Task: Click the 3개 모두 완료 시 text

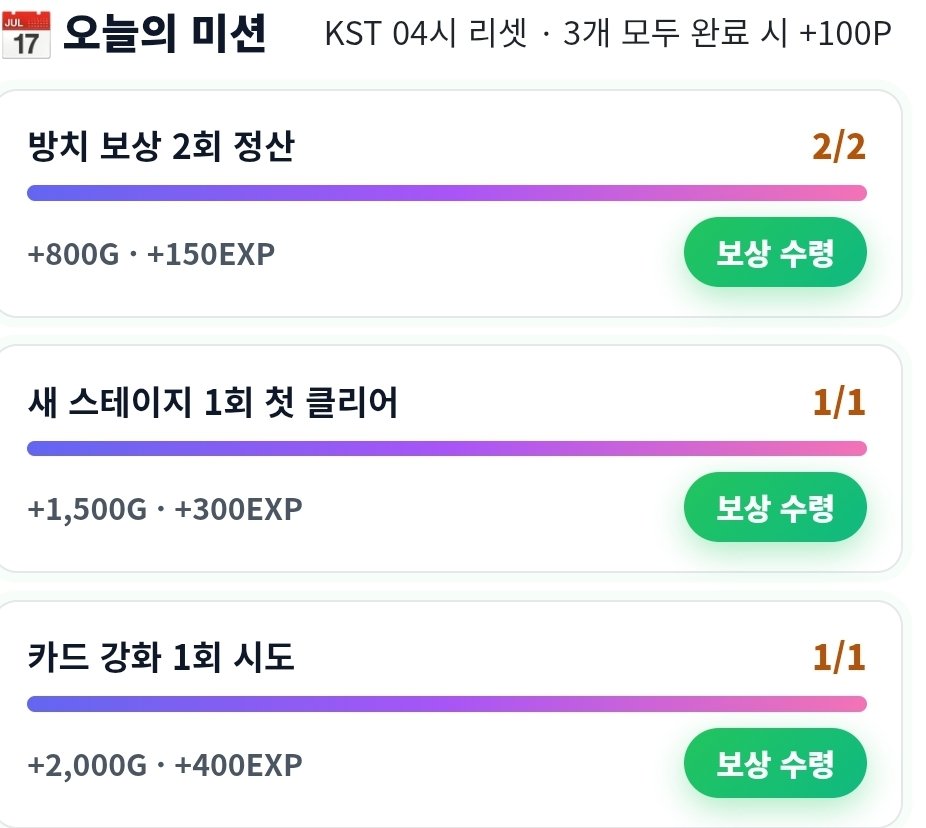Action: tap(676, 32)
